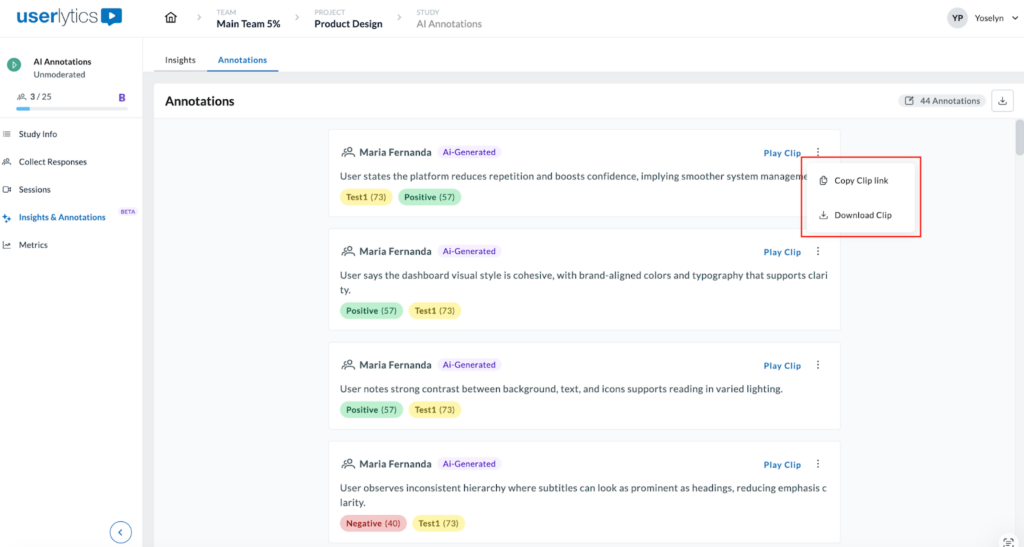The height and width of the screenshot is (547, 1024).
Task: Open three-dot menu on fourth annotation
Action: tap(818, 465)
